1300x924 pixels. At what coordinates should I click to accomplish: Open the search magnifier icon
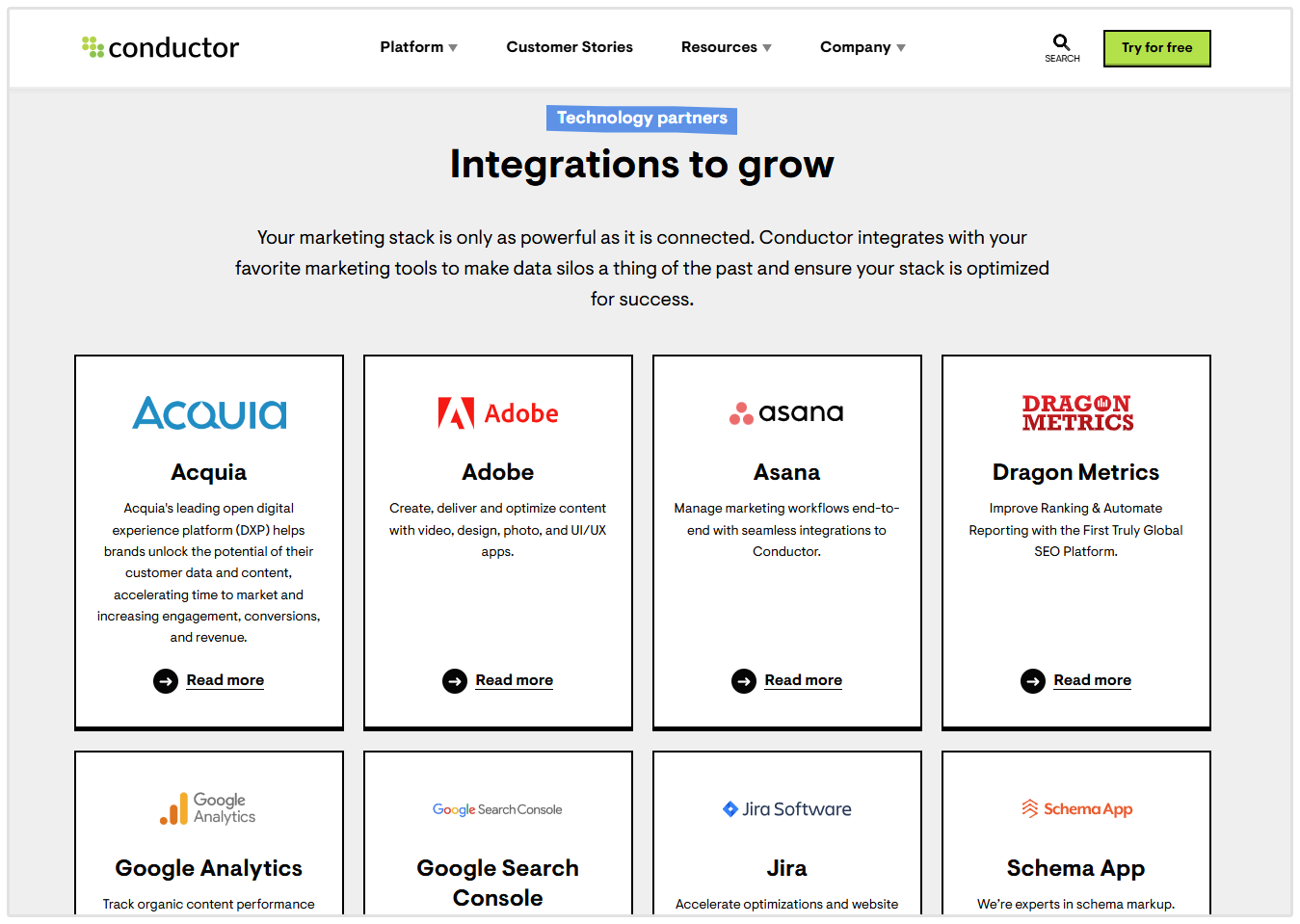click(1061, 42)
